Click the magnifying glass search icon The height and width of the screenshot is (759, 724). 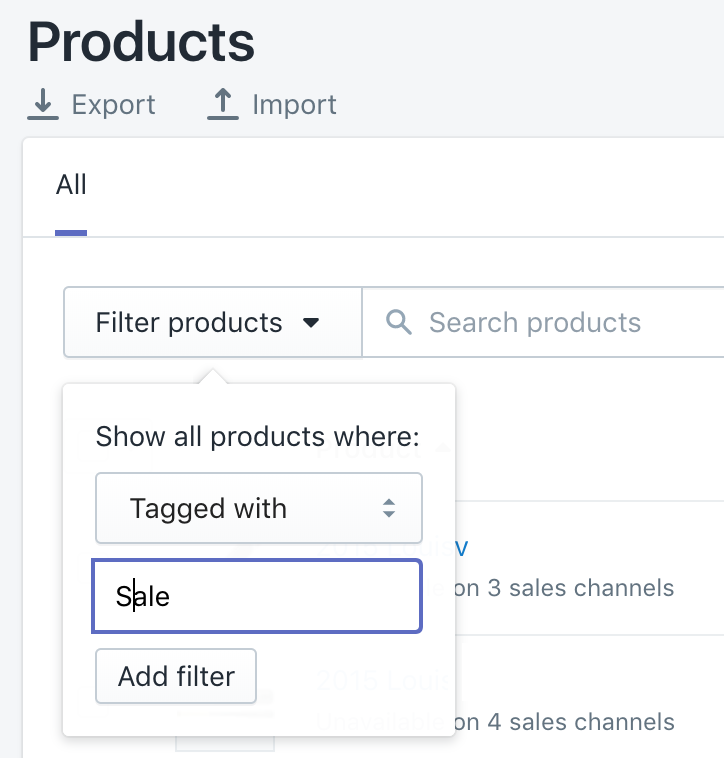(x=399, y=322)
